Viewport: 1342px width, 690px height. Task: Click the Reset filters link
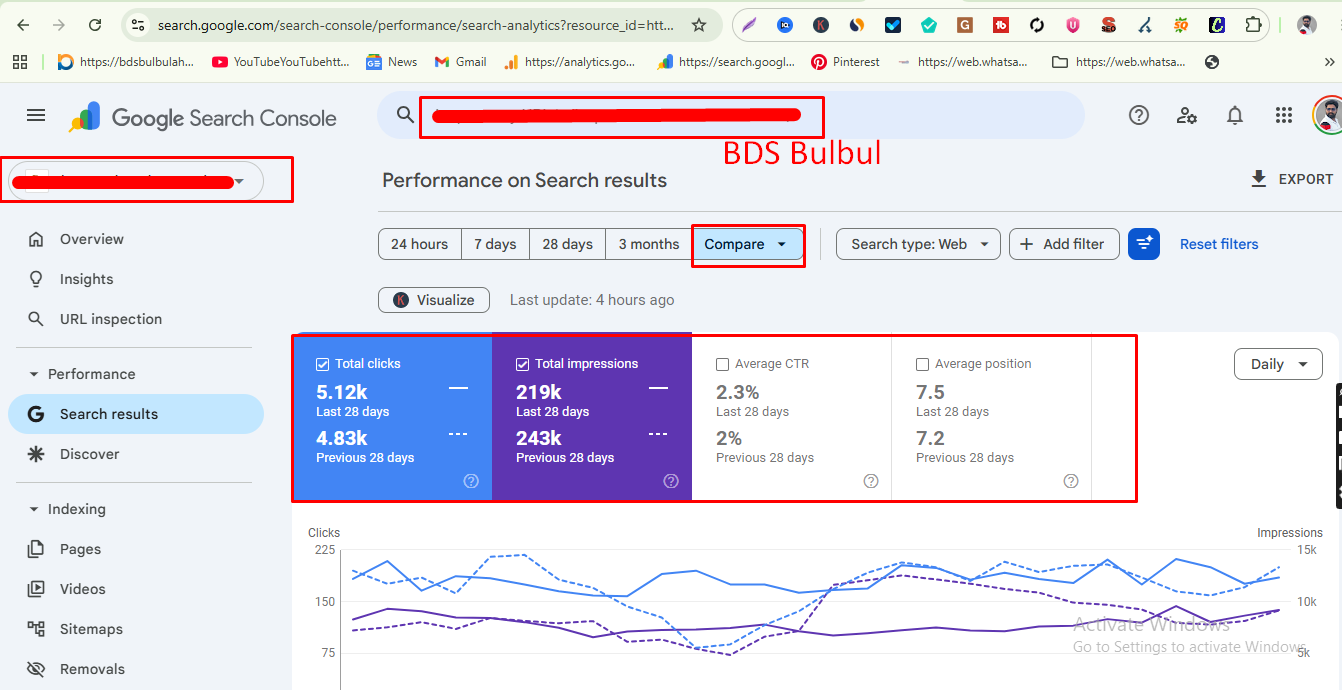coord(1219,244)
